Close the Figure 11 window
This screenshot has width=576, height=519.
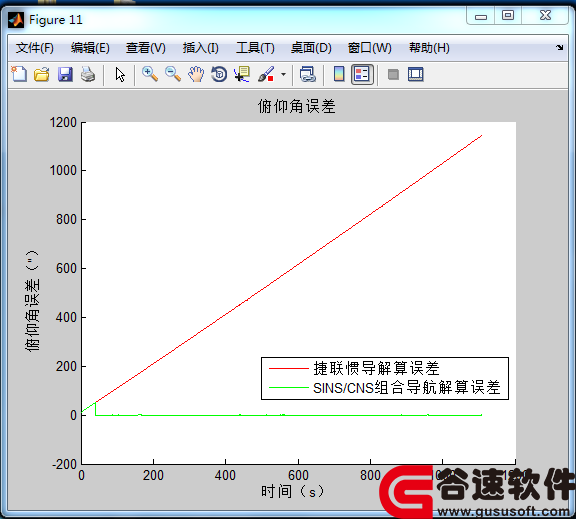[545, 15]
